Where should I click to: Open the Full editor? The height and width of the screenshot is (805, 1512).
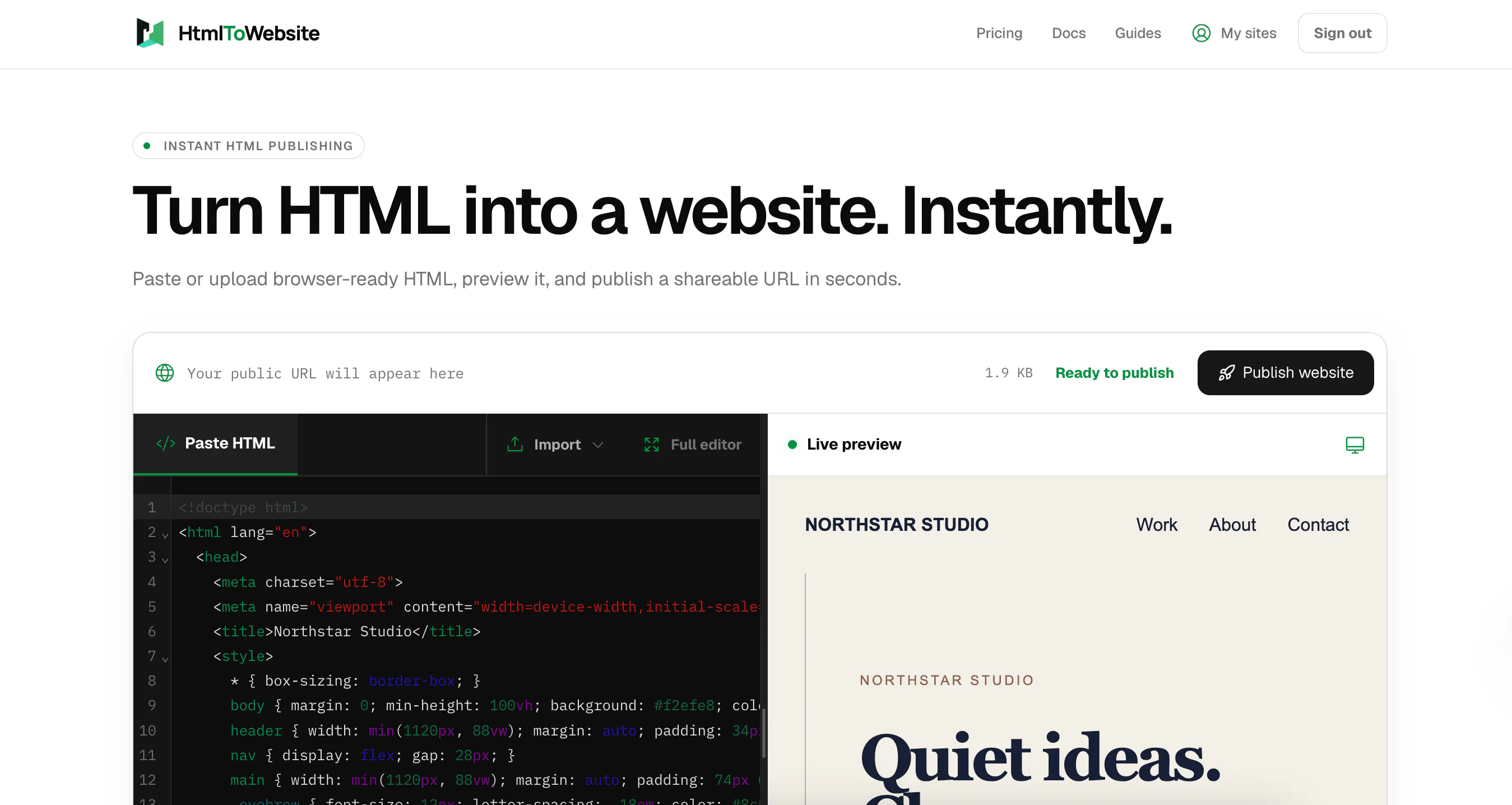click(x=693, y=445)
